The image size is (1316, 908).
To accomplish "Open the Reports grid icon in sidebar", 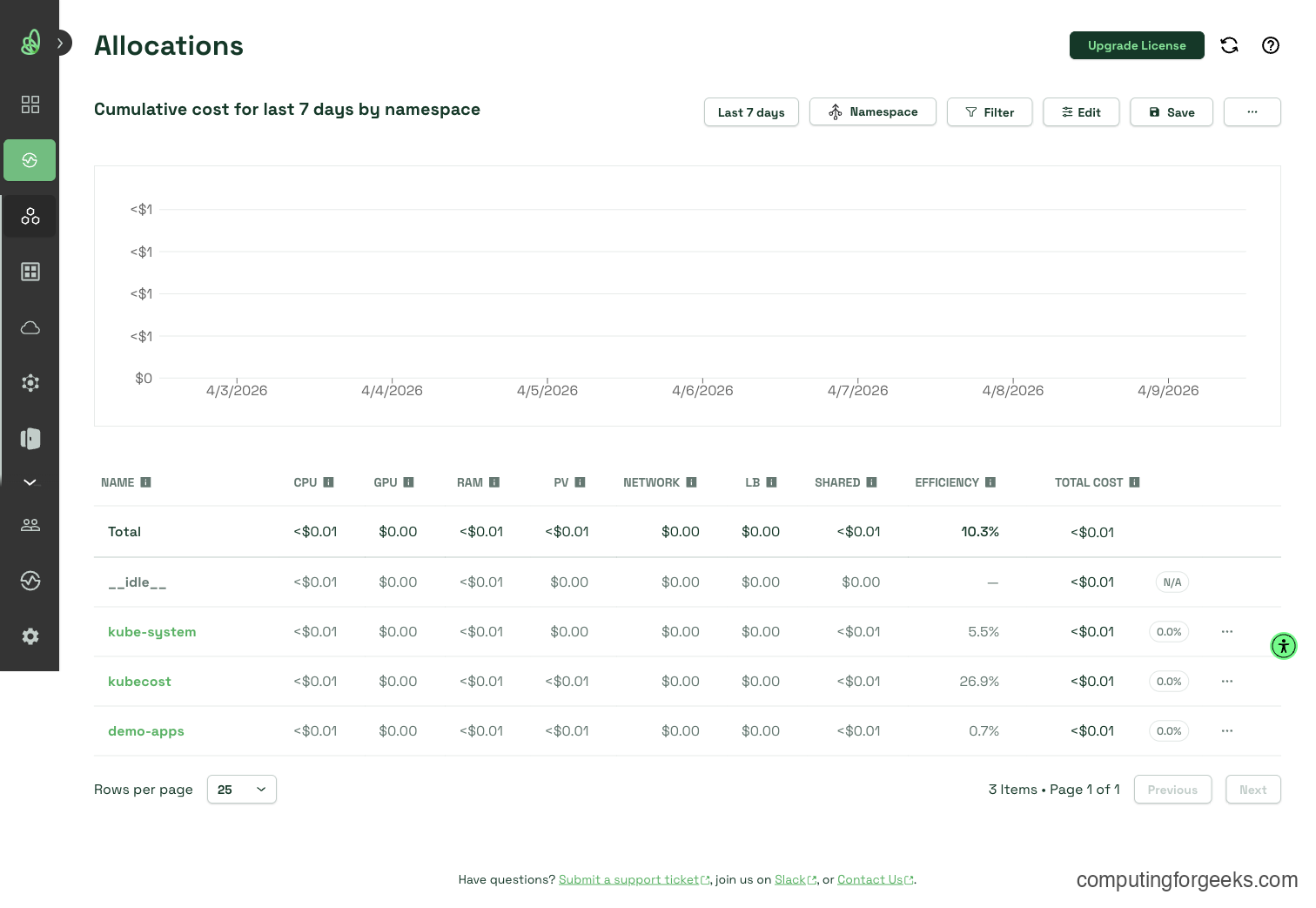I will (30, 271).
